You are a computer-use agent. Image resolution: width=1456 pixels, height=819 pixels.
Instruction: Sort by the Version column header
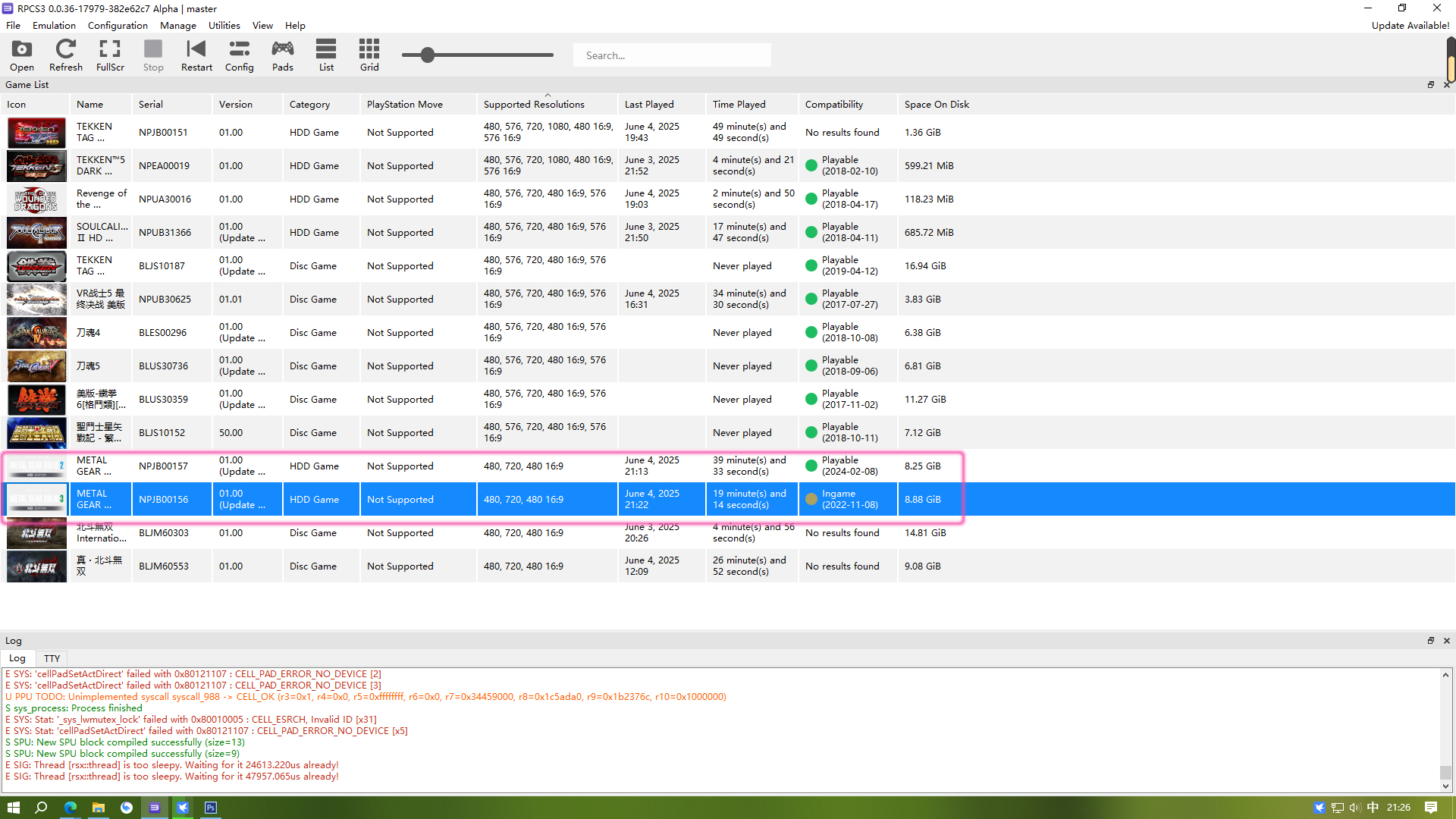[247, 105]
